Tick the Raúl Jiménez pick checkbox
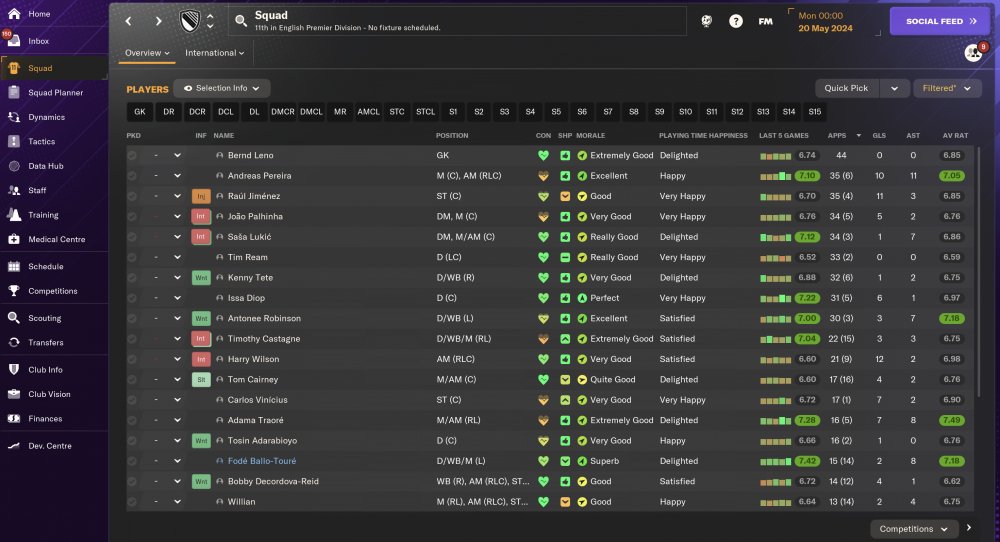 (x=132, y=196)
